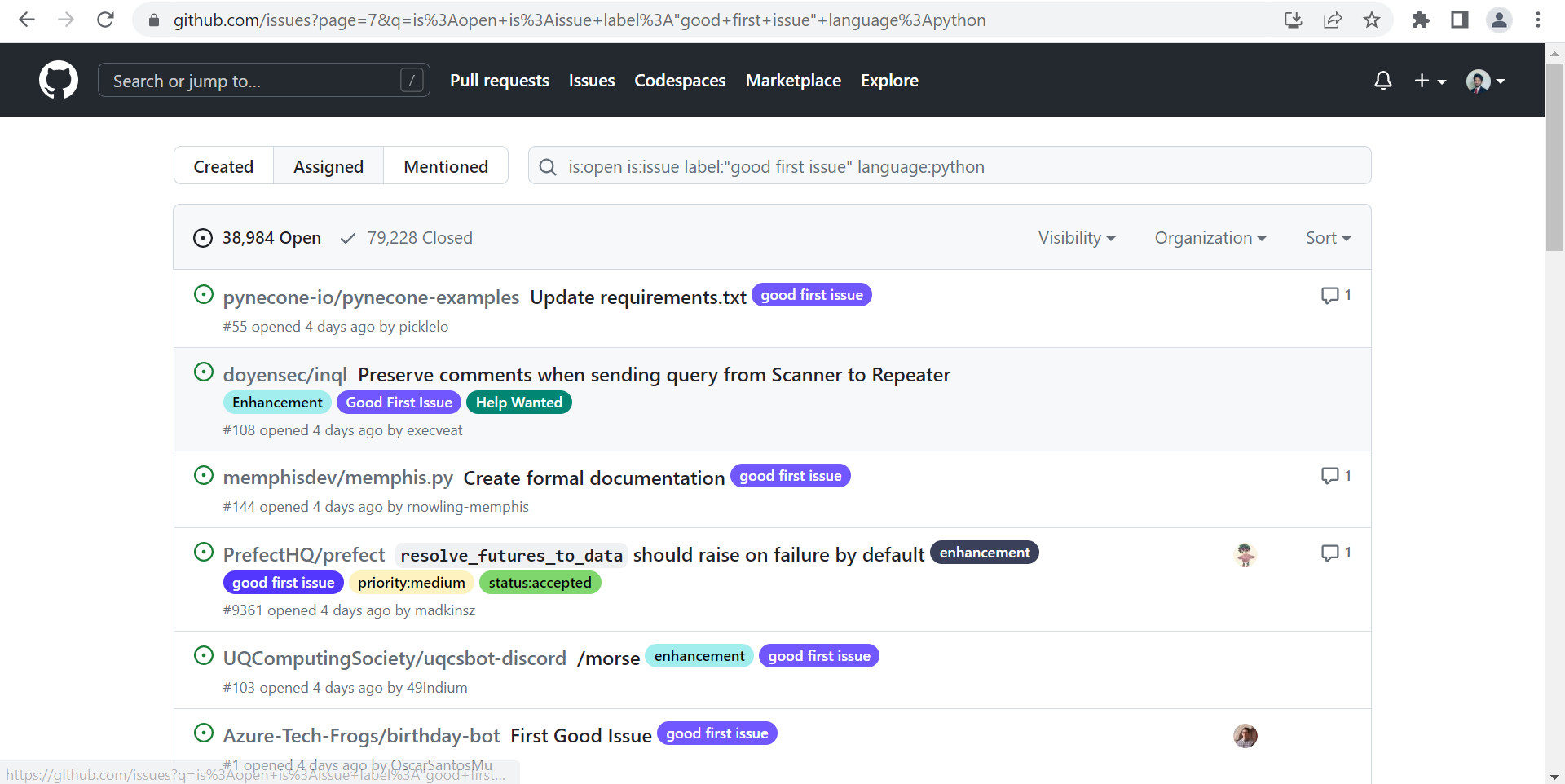Open the notifications bell

pyautogui.click(x=1382, y=80)
